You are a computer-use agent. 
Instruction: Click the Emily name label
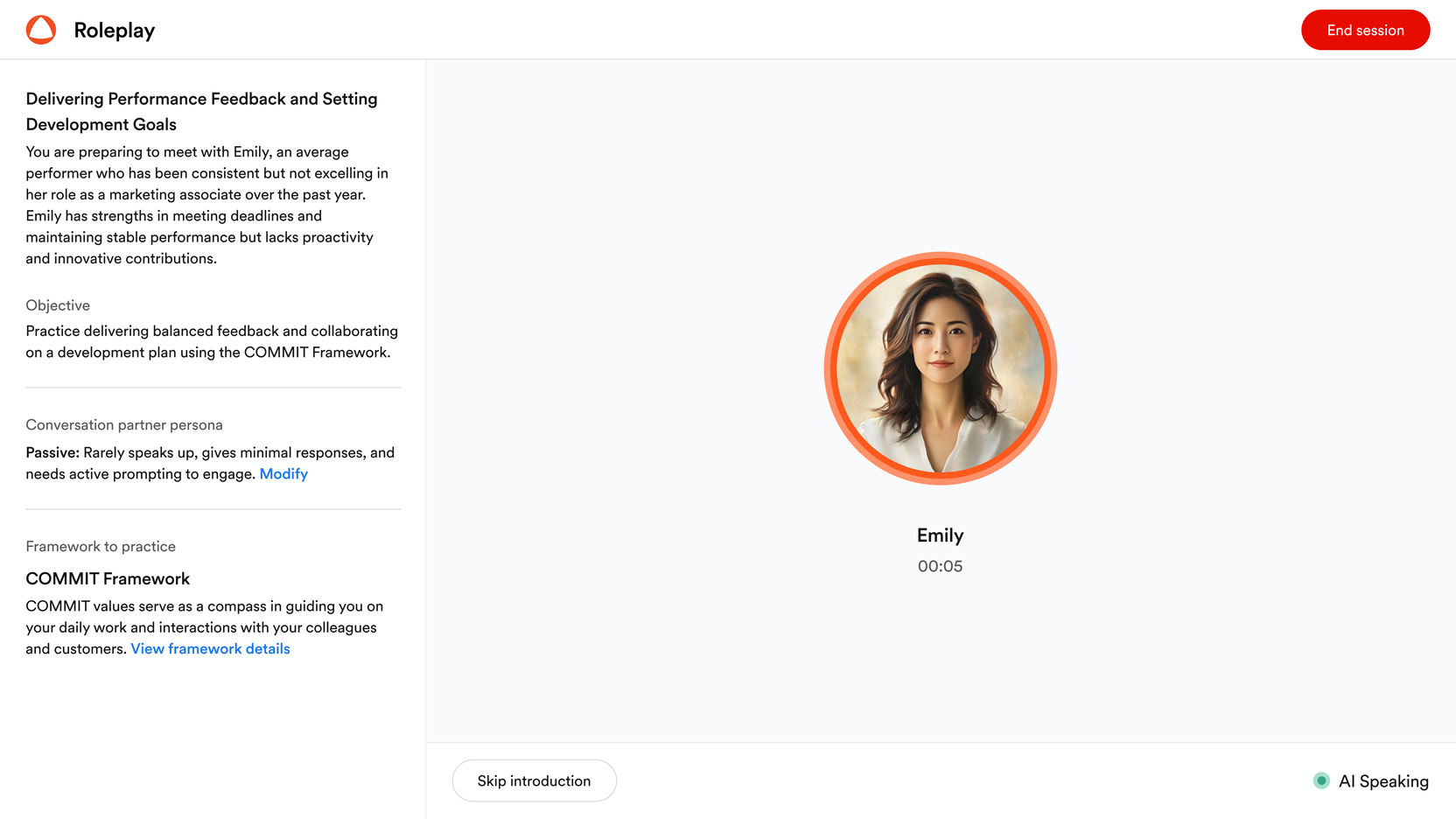pyautogui.click(x=940, y=535)
